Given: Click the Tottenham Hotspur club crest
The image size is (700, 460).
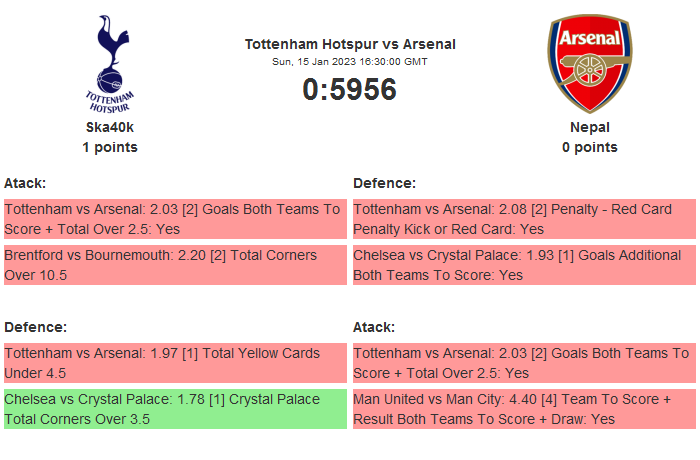Looking at the screenshot, I should [x=109, y=62].
